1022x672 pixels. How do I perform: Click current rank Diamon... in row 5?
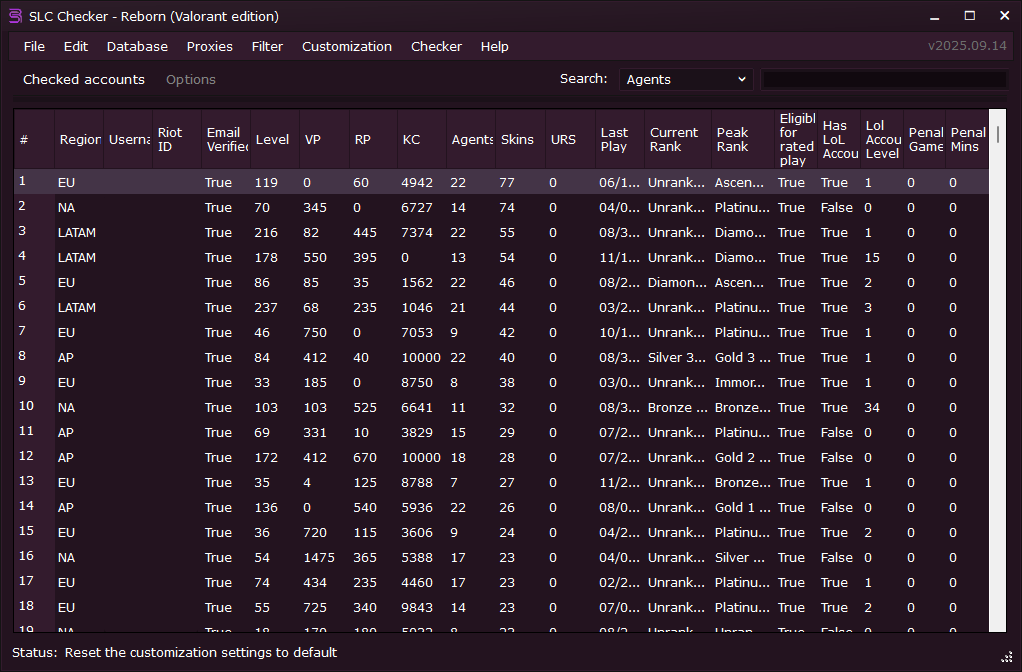pos(677,283)
